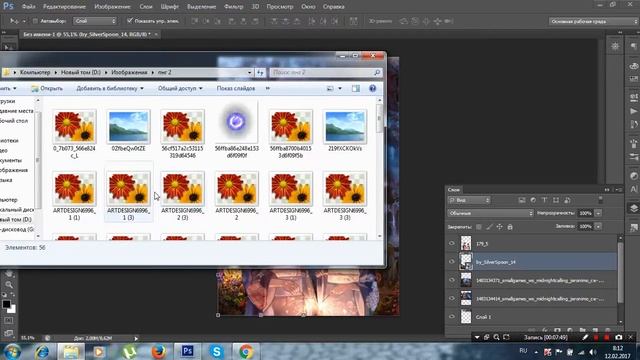This screenshot has height=360, width=640.
Task: Open workspace switcher dropdown
Action: (x=594, y=21)
